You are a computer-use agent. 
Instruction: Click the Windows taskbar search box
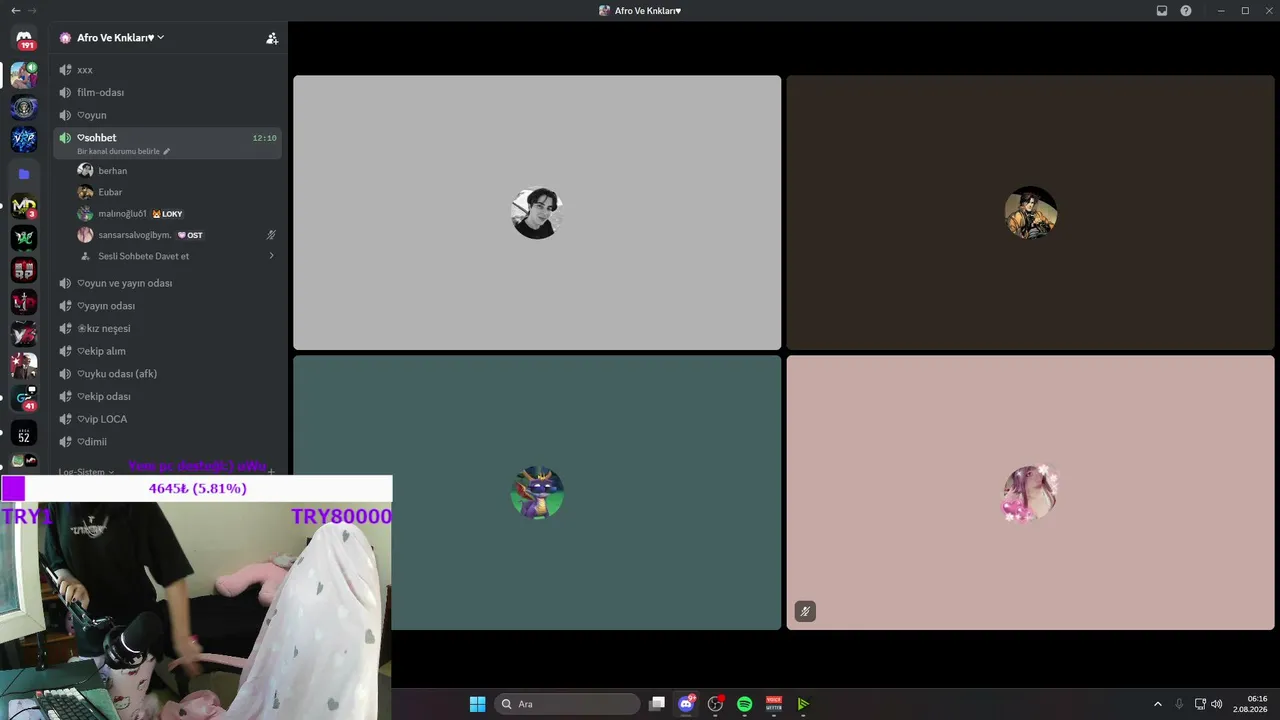[x=568, y=704]
